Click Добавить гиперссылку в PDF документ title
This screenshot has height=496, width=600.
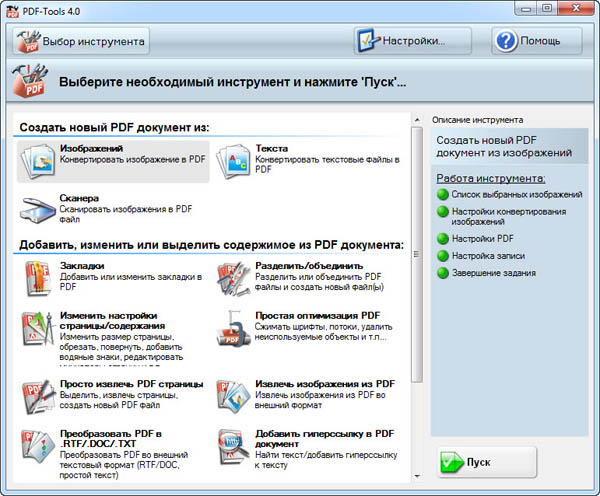[x=324, y=439]
